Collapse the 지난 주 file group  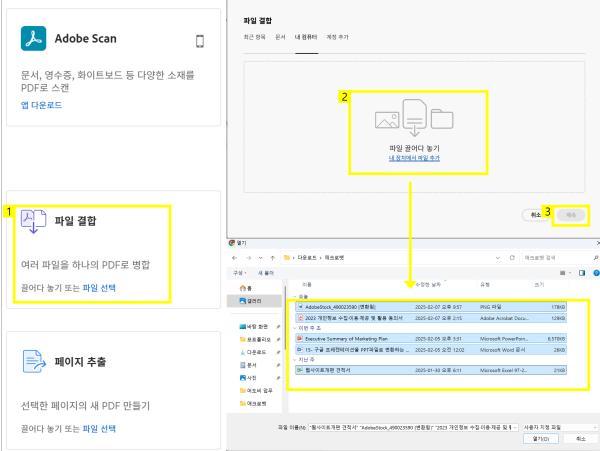pos(294,360)
